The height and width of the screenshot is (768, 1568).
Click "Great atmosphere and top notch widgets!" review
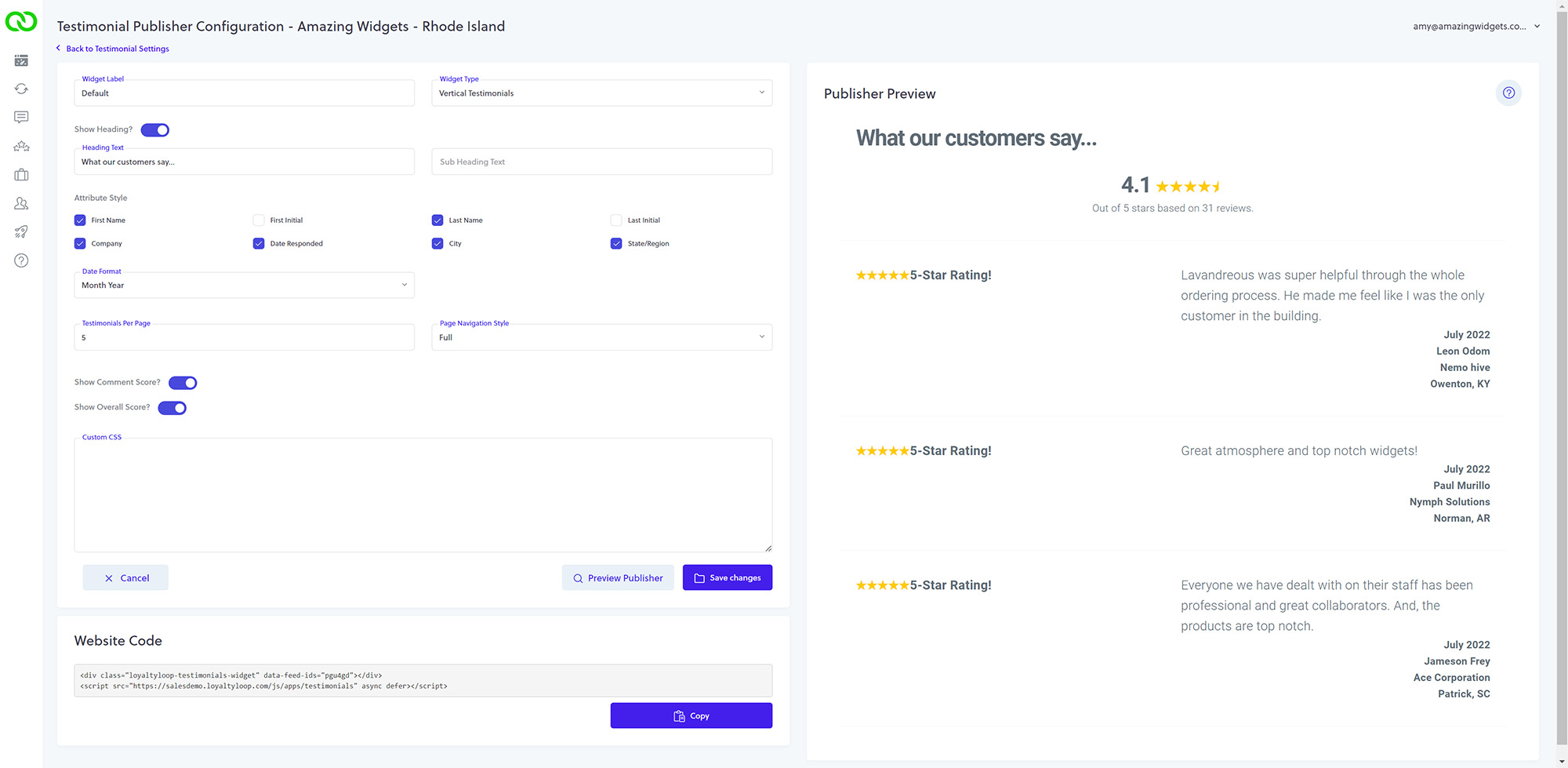click(x=1299, y=451)
